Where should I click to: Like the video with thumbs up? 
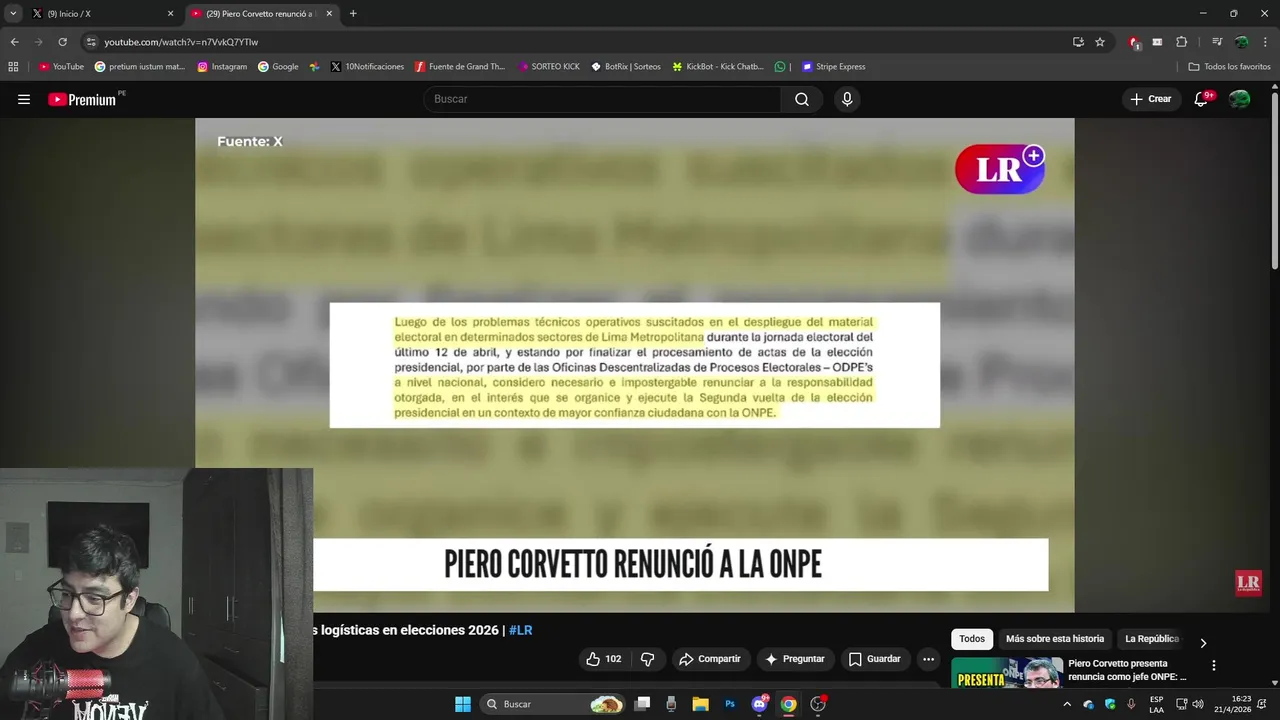[603, 659]
